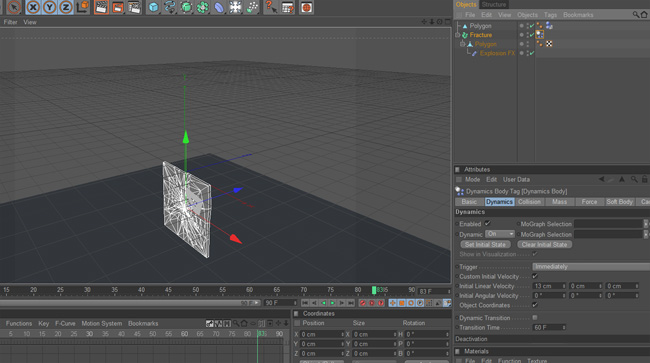Screen dimensions: 650x363
Task: Go to start of animation
Action: (x=305, y=303)
